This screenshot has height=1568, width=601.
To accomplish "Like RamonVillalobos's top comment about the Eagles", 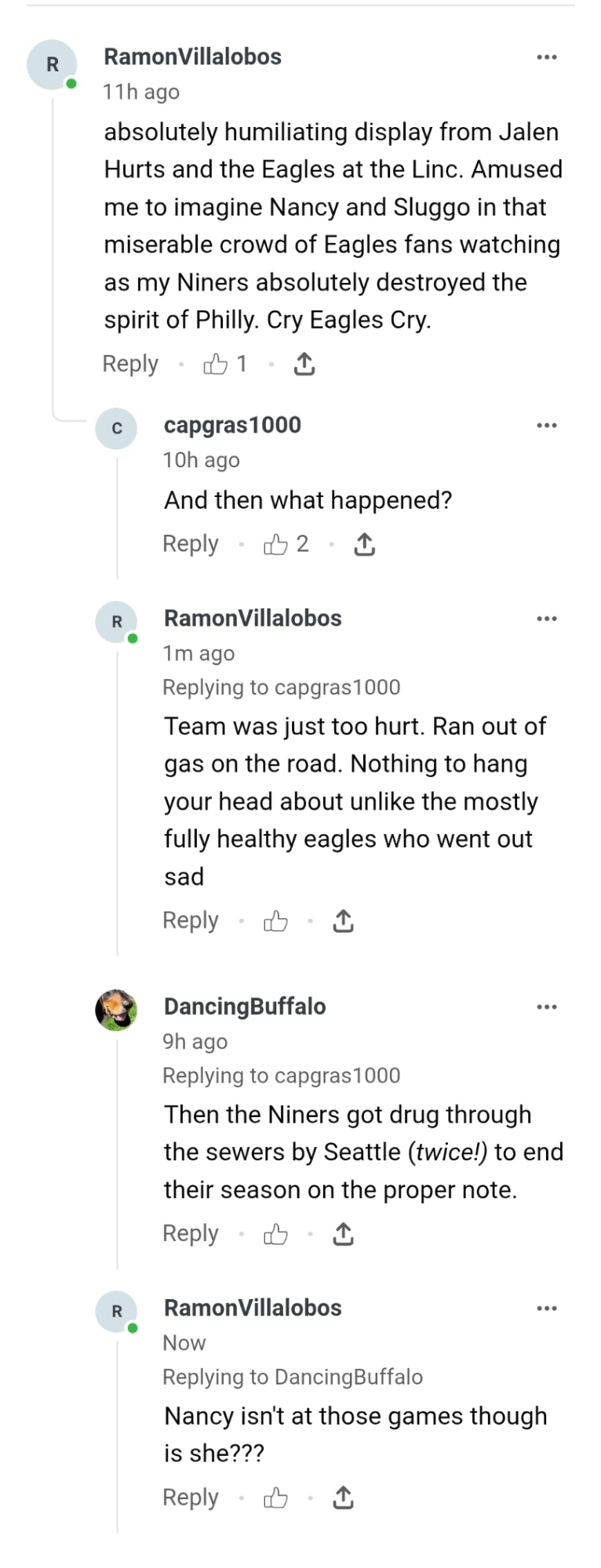I will point(216,364).
